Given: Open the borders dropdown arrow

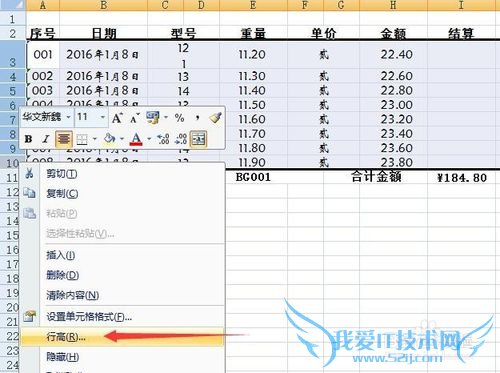Looking at the screenshot, I should coord(95,139).
